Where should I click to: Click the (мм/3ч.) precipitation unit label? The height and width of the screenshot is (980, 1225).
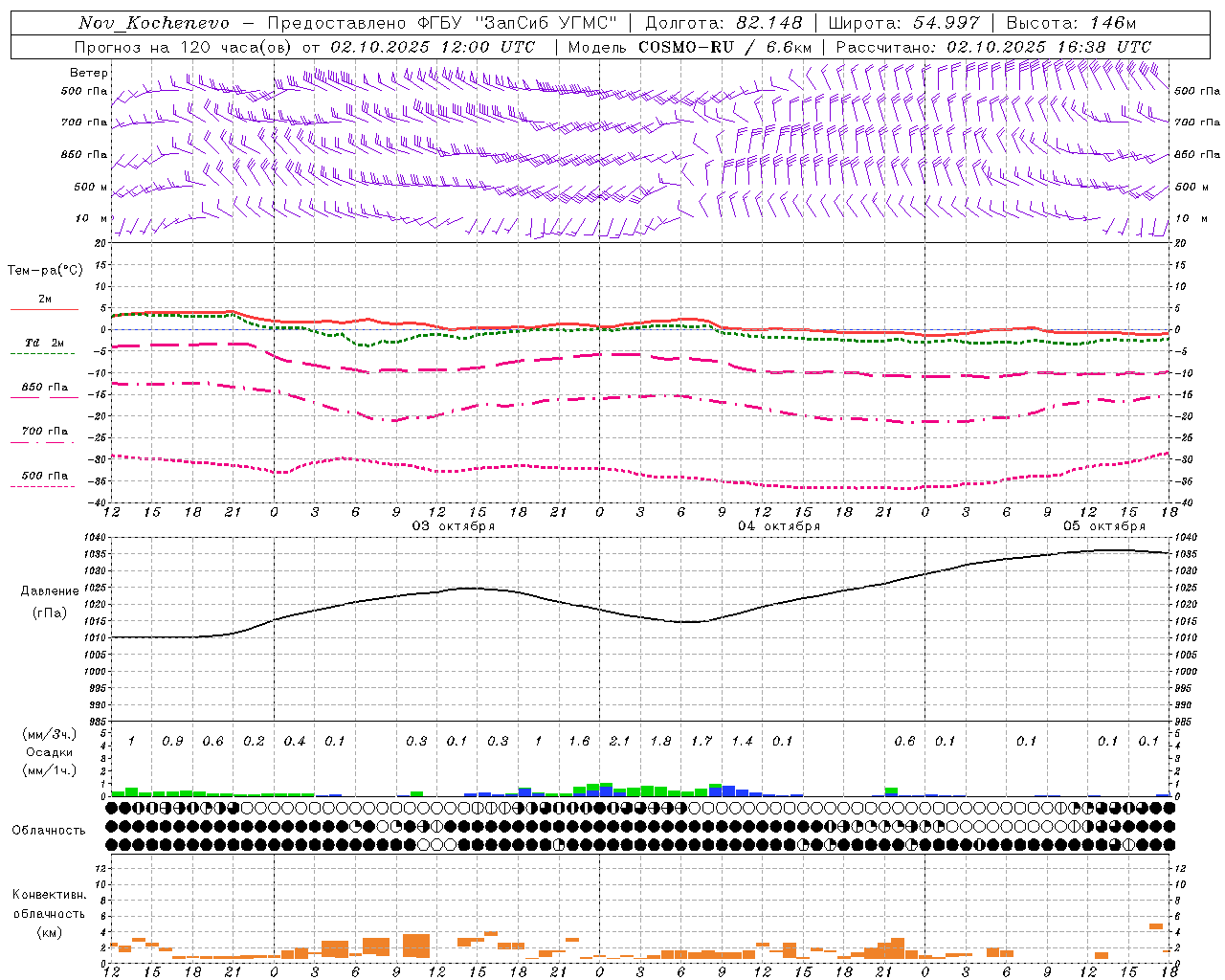pos(49,735)
